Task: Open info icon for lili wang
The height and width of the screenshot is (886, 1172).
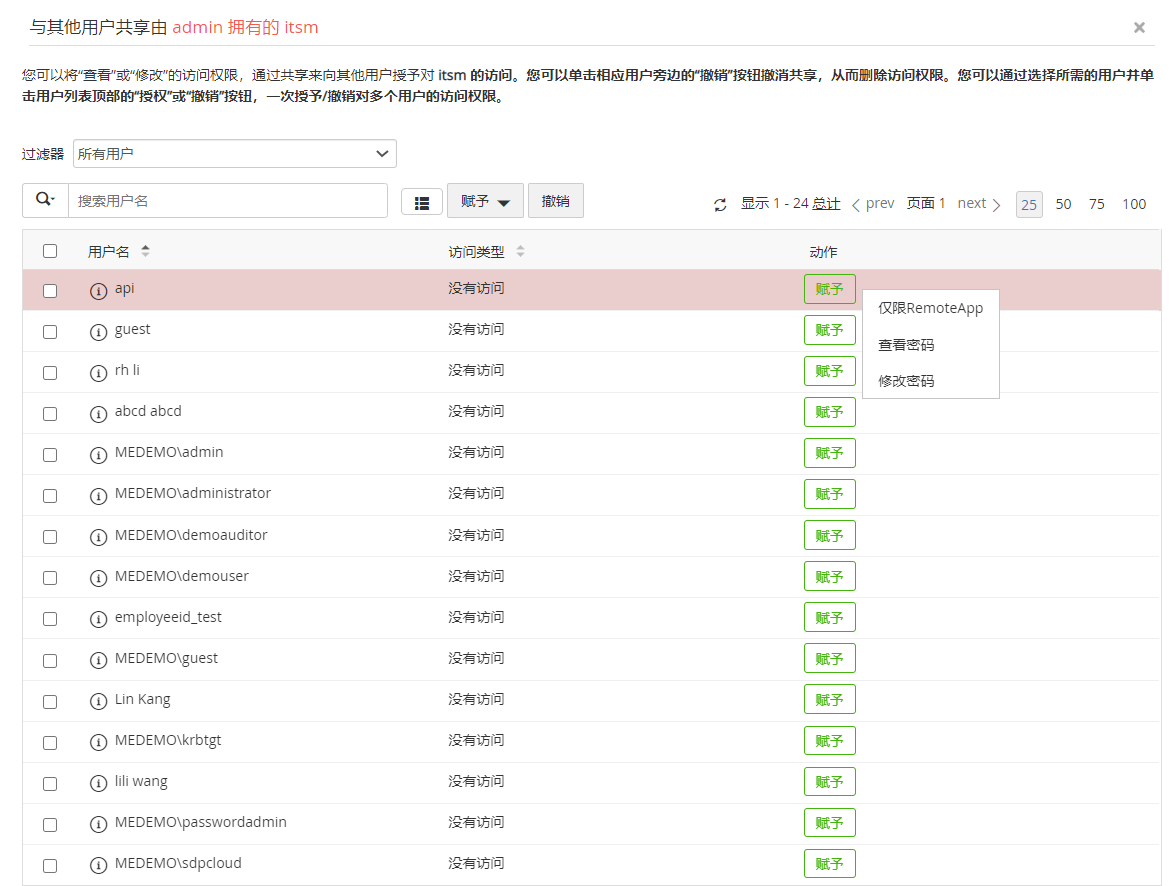Action: click(x=98, y=784)
